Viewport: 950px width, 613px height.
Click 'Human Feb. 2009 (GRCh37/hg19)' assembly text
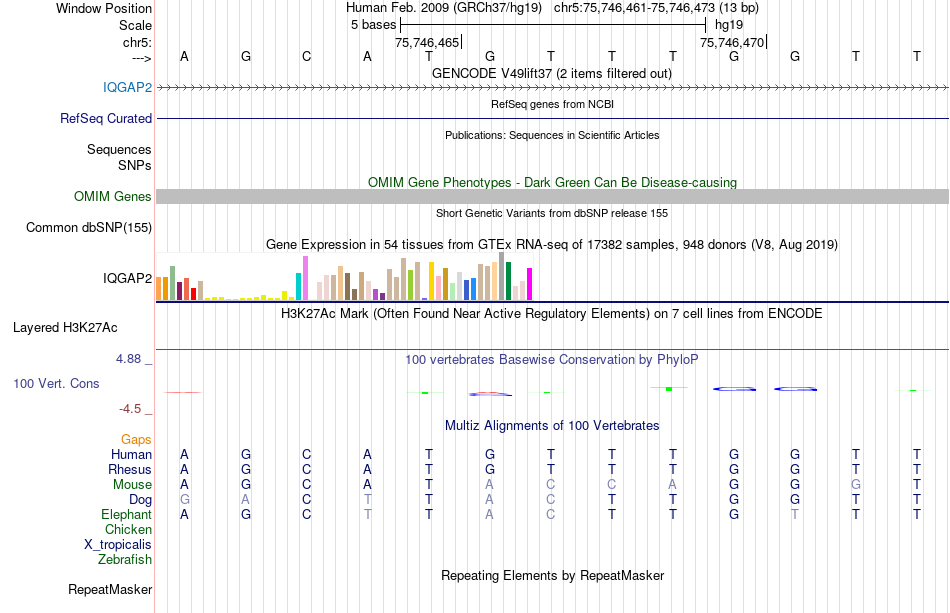coord(446,8)
